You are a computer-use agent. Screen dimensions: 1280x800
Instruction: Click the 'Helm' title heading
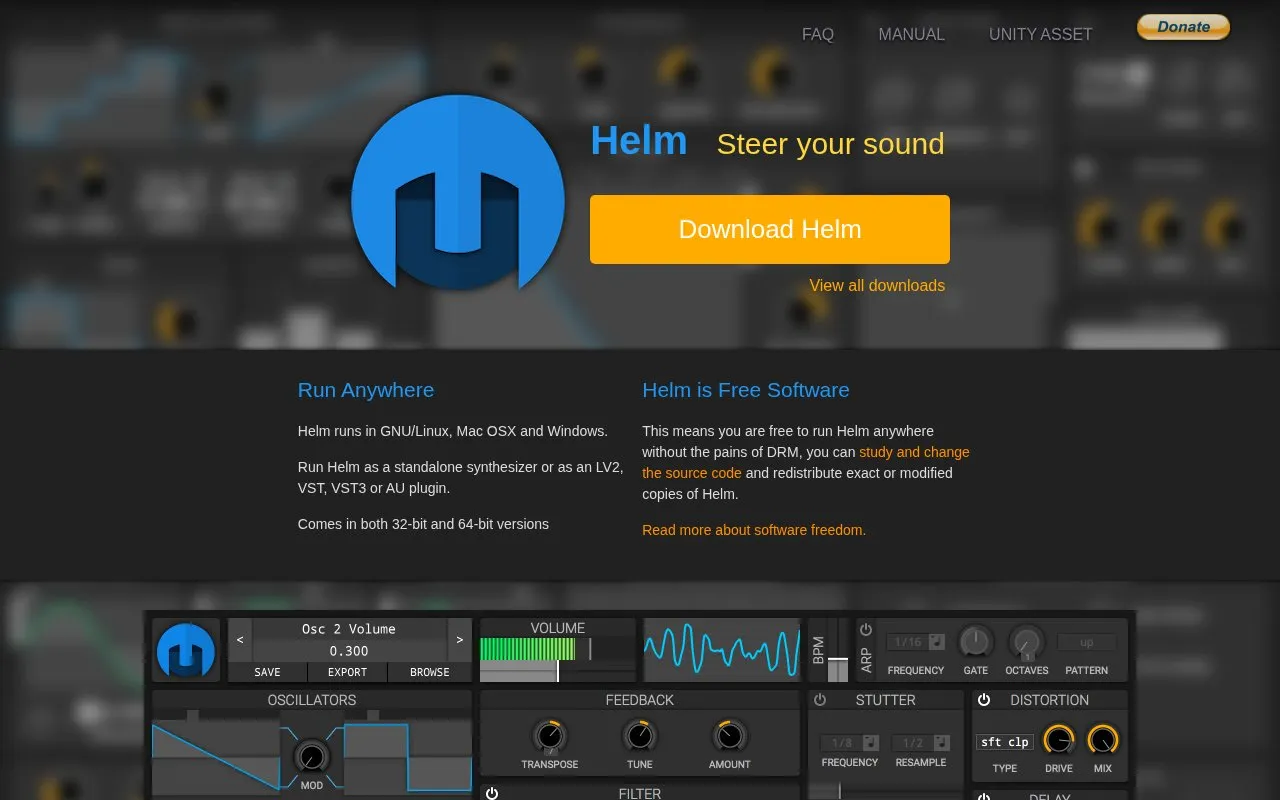click(x=639, y=141)
